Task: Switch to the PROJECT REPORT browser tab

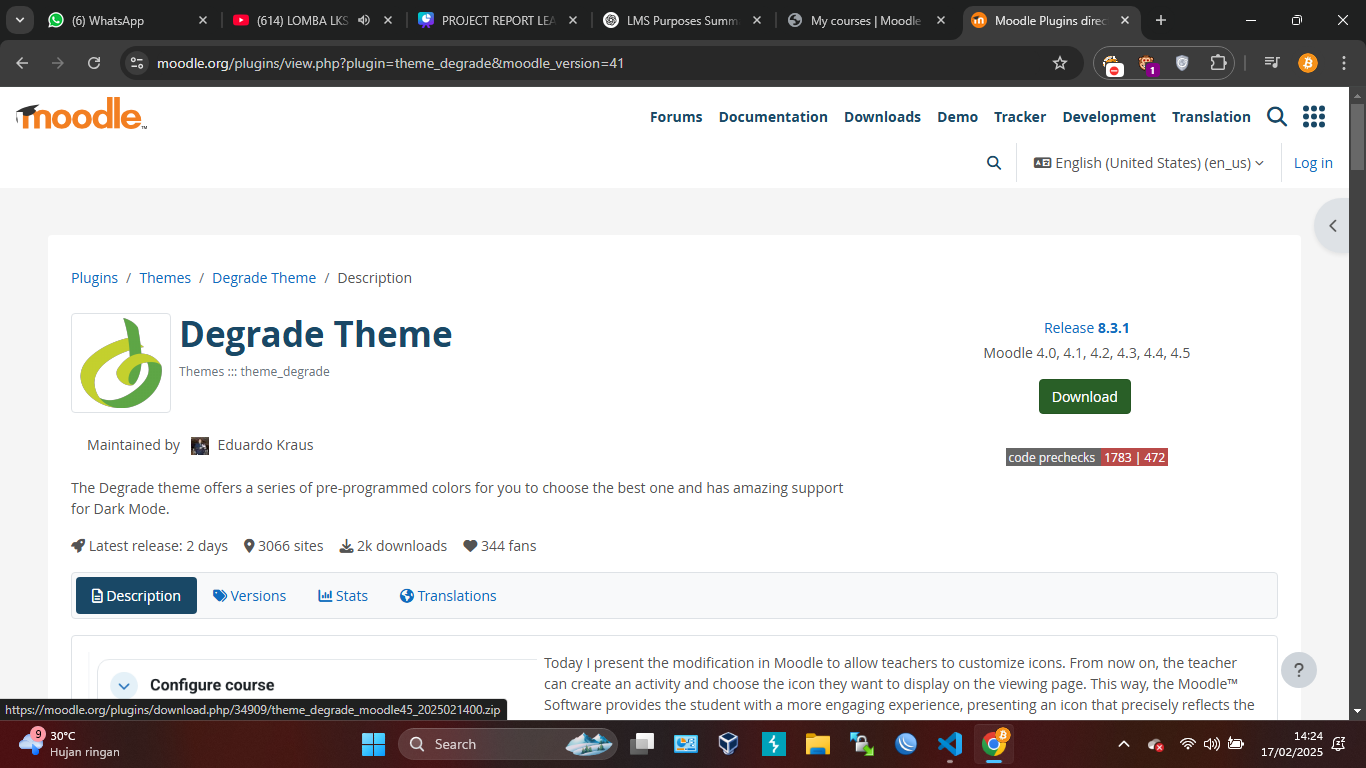Action: point(497,20)
